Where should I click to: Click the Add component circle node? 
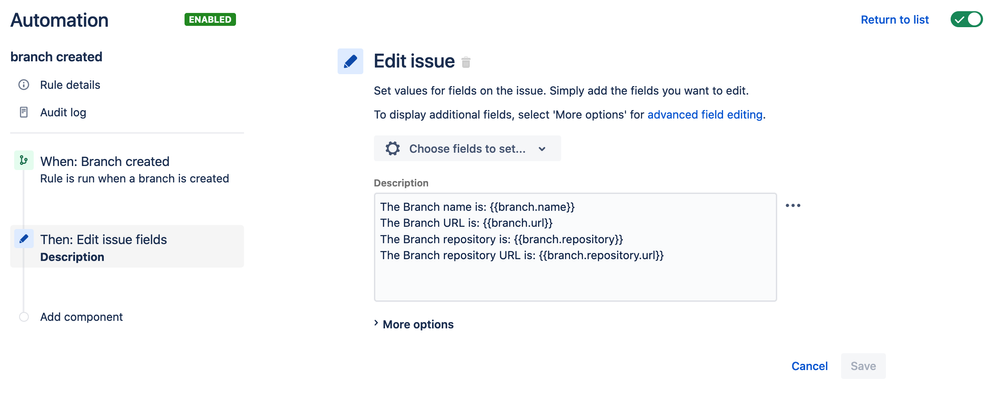pyautogui.click(x=24, y=317)
